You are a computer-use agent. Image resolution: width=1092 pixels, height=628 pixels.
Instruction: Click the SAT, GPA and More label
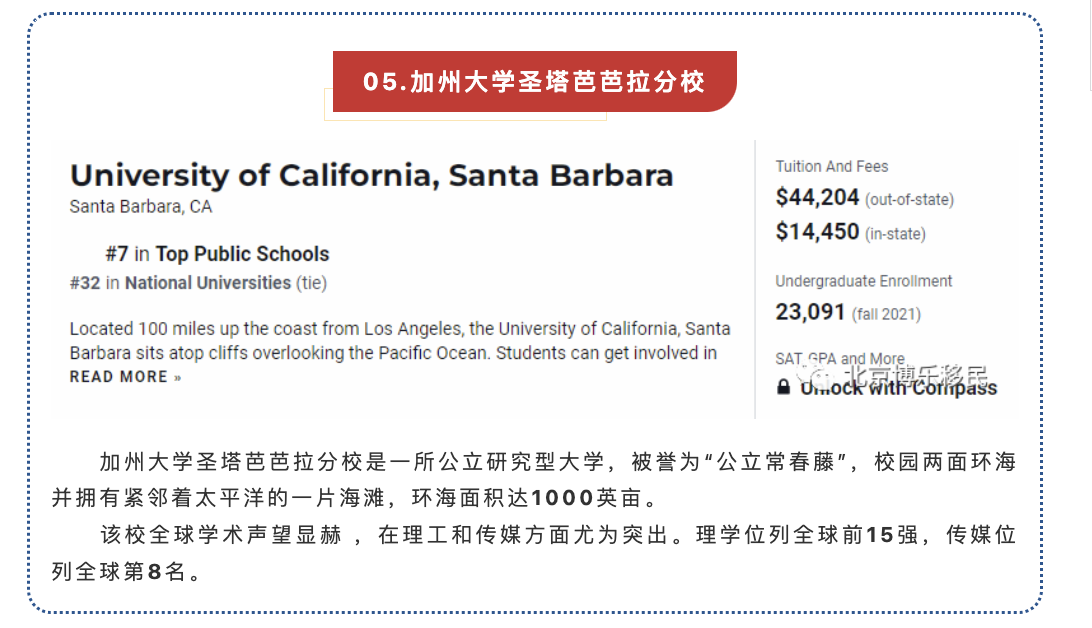(x=840, y=358)
